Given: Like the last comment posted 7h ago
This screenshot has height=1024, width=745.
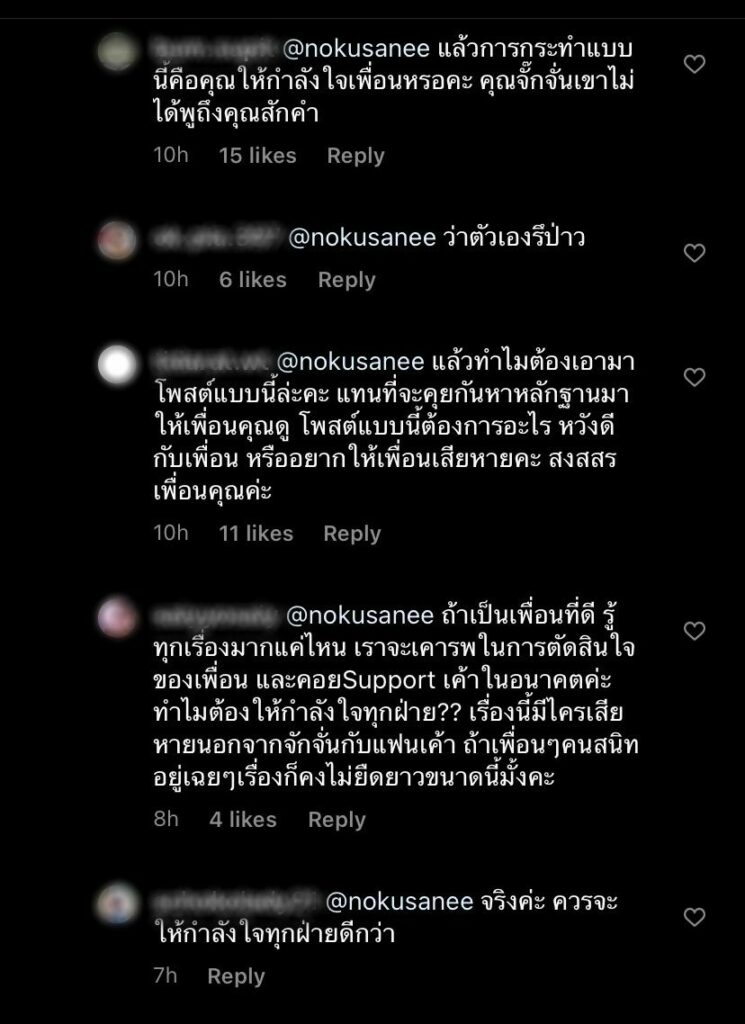Looking at the screenshot, I should point(694,917).
